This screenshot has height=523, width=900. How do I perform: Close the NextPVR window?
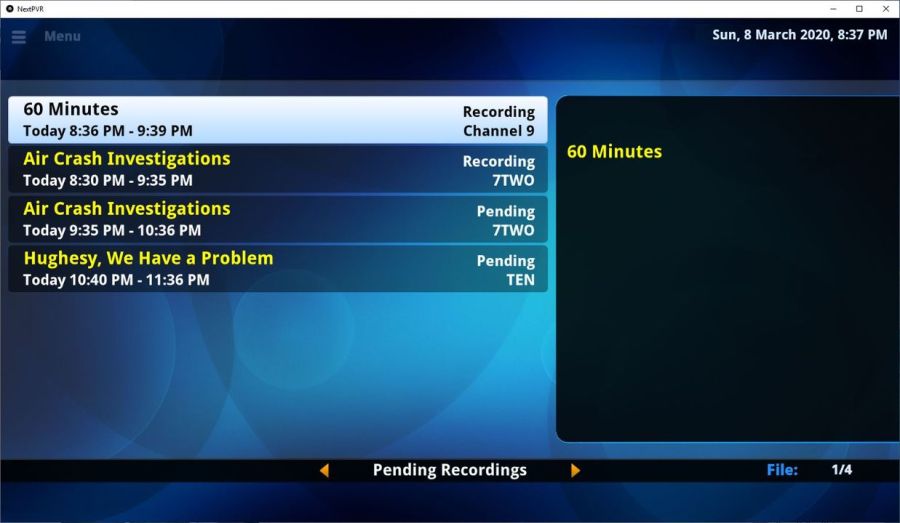(x=885, y=8)
